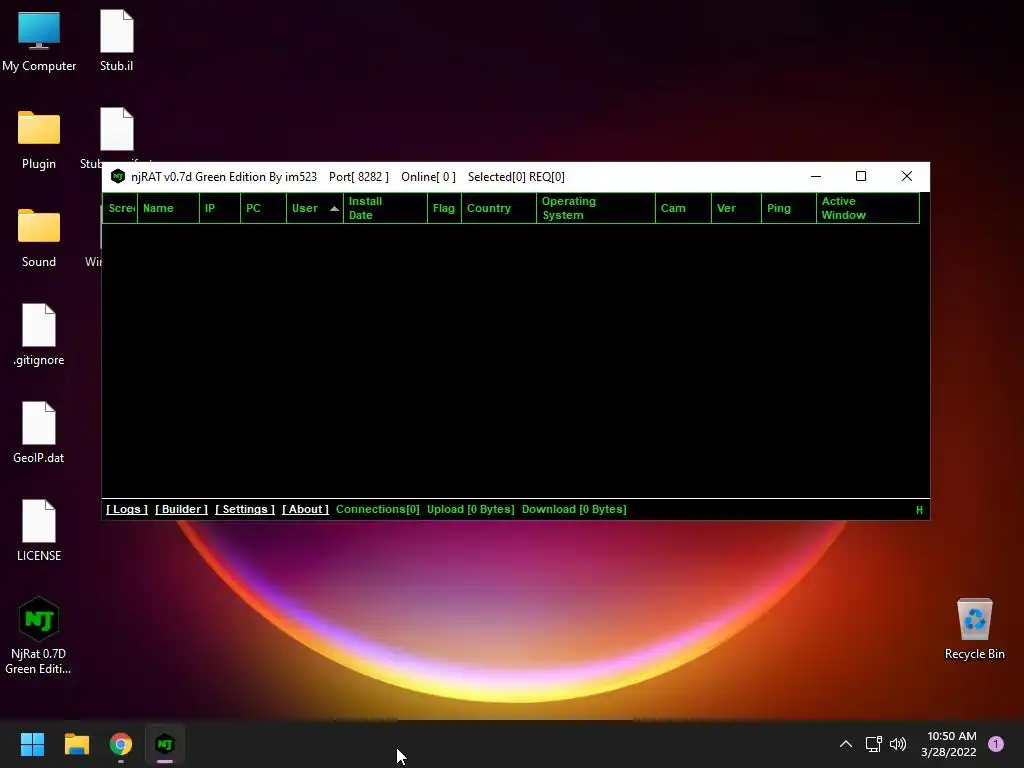Viewport: 1024px width, 768px height.
Task: Close the njRAT window
Action: (x=906, y=176)
